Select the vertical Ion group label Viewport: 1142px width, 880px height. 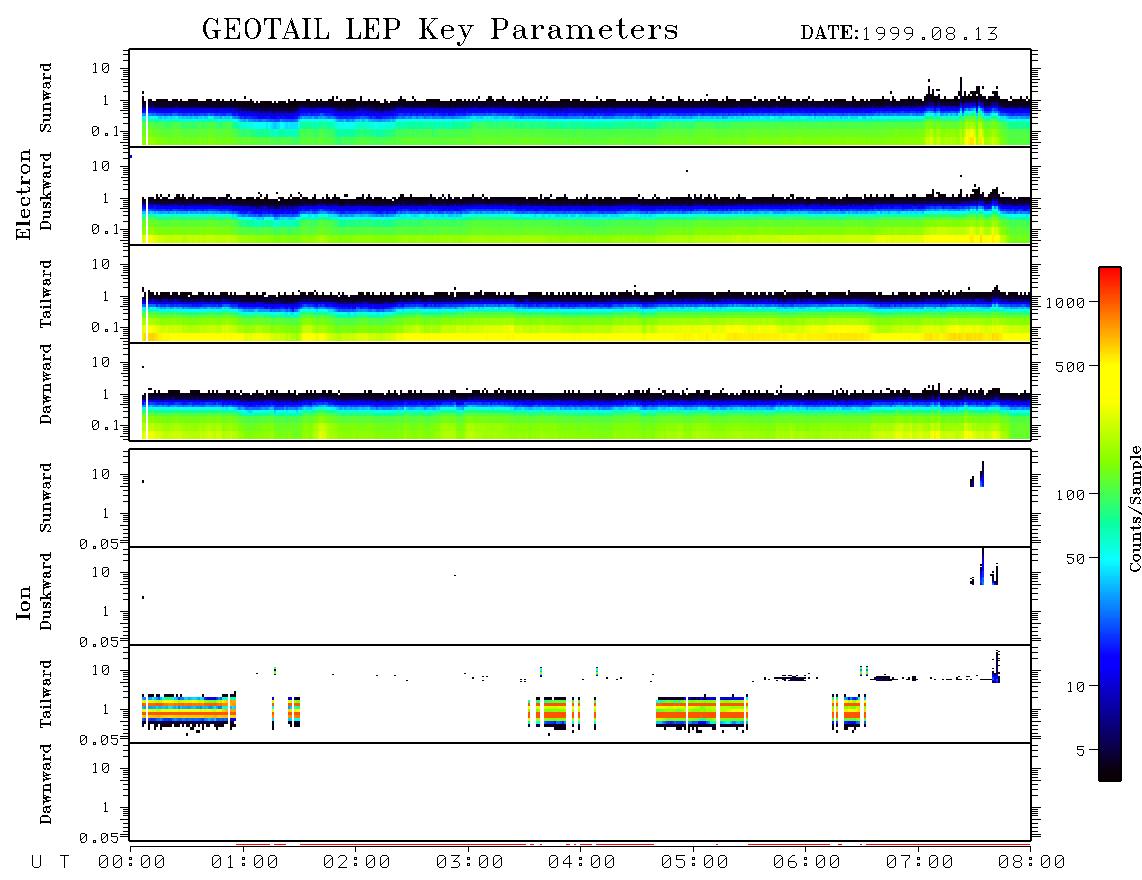pos(23,602)
